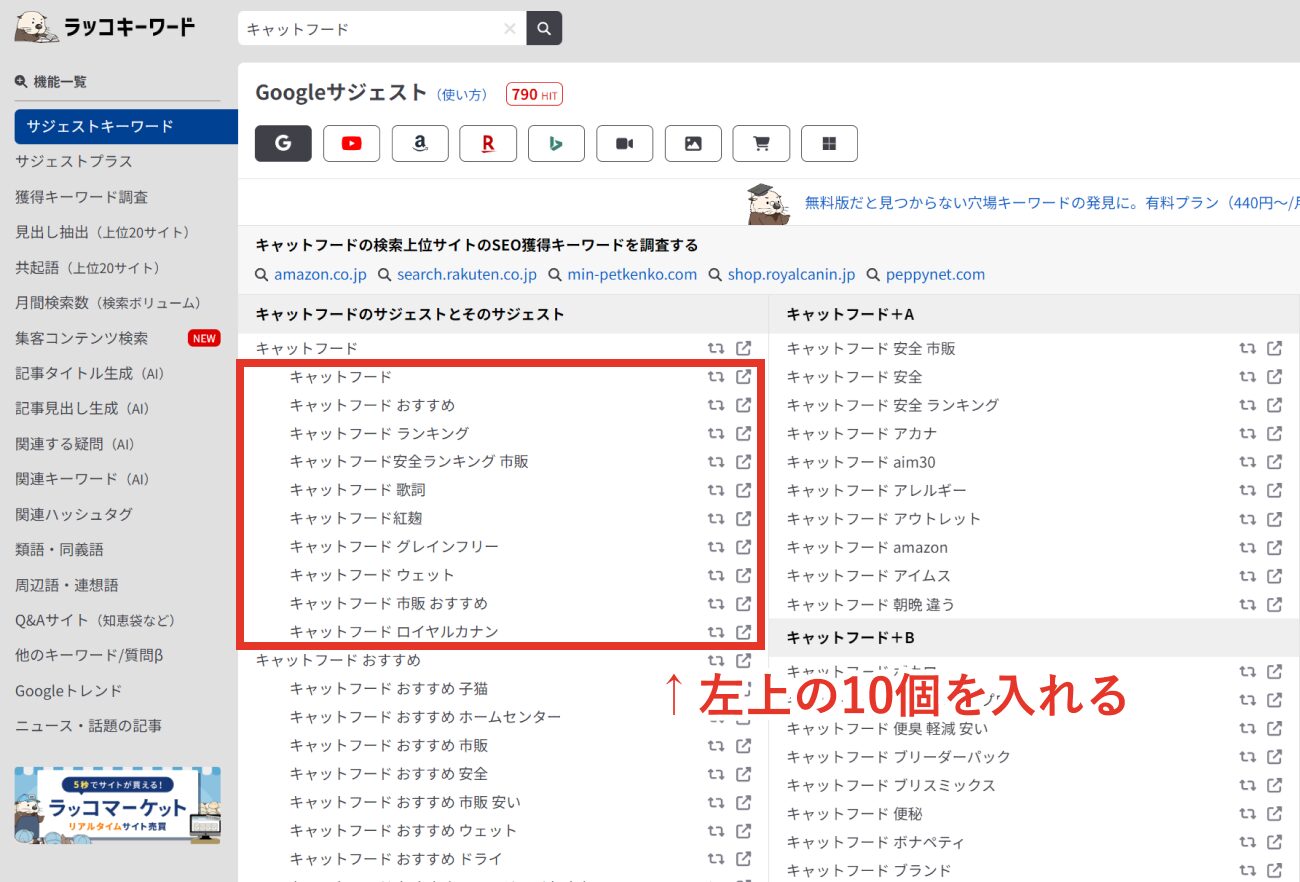Open the shop.royalcanin.jp SEO keyword link
This screenshot has height=882, width=1300.
click(792, 274)
